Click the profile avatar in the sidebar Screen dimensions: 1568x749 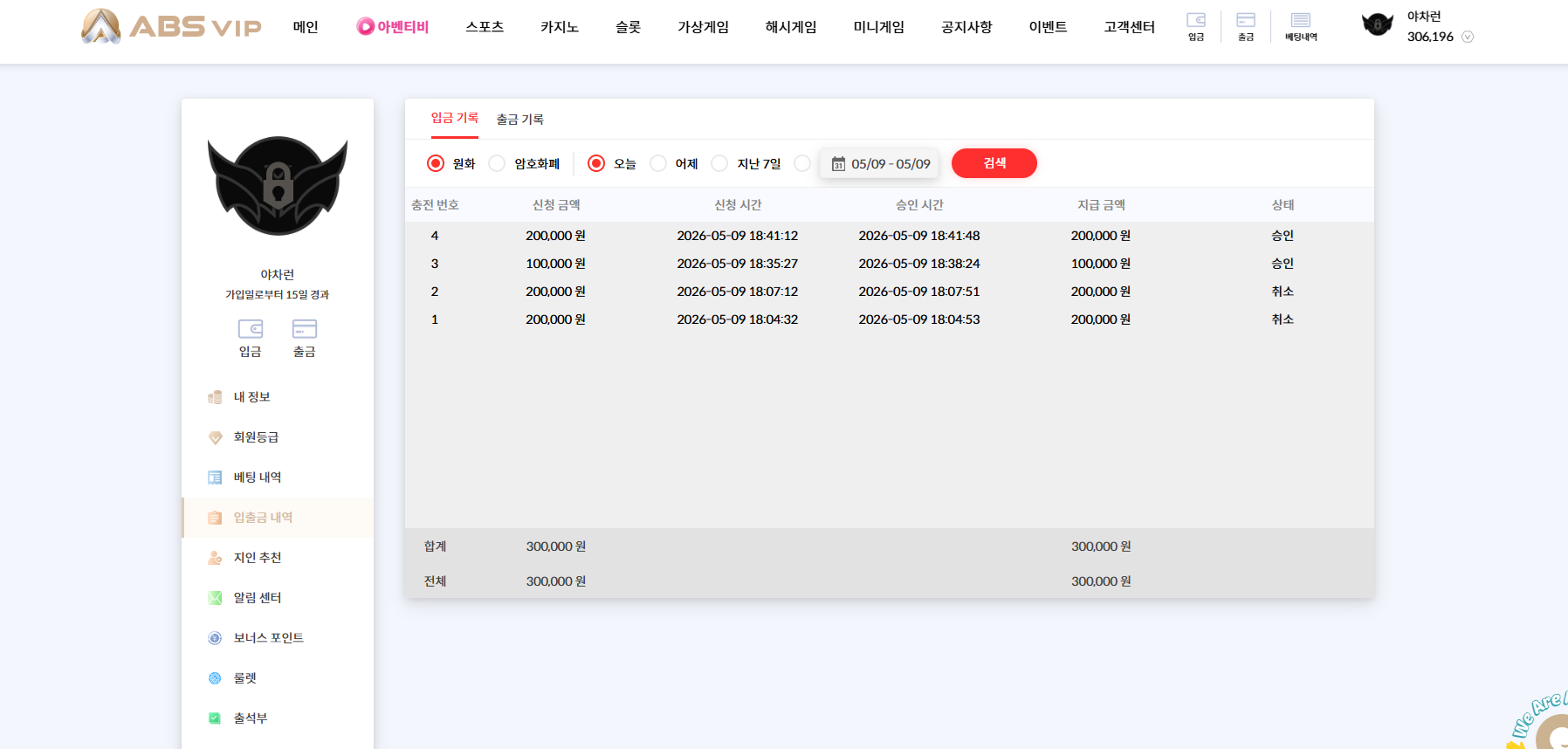tap(278, 185)
